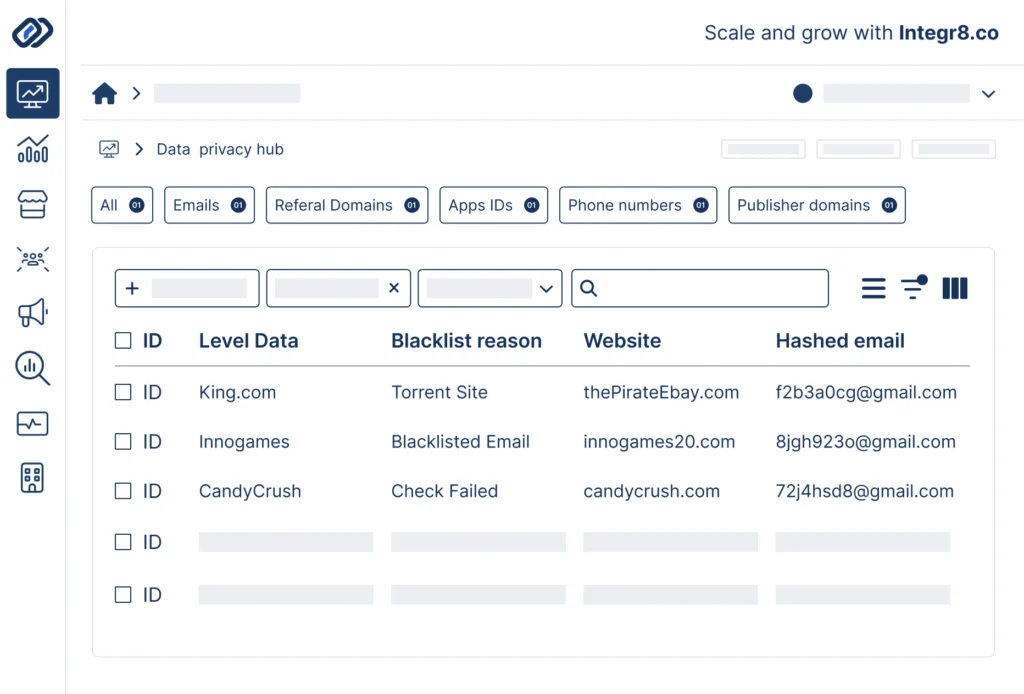Check the King.com row checkbox
1024x694 pixels.
coord(123,392)
